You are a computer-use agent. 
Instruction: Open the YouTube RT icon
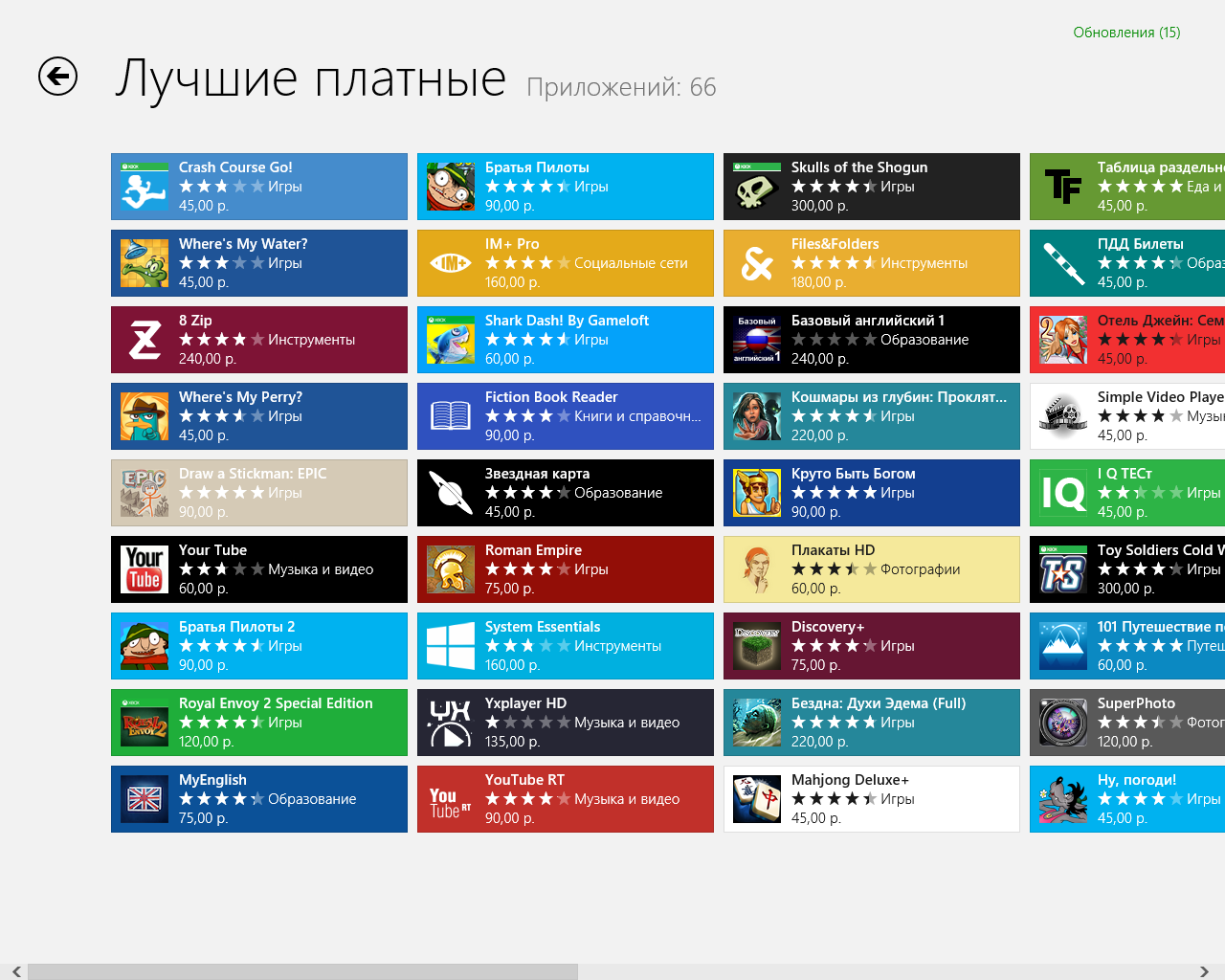coord(451,799)
